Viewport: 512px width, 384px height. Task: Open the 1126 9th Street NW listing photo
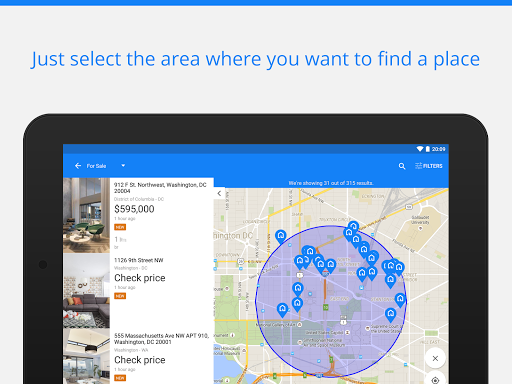coord(86,291)
